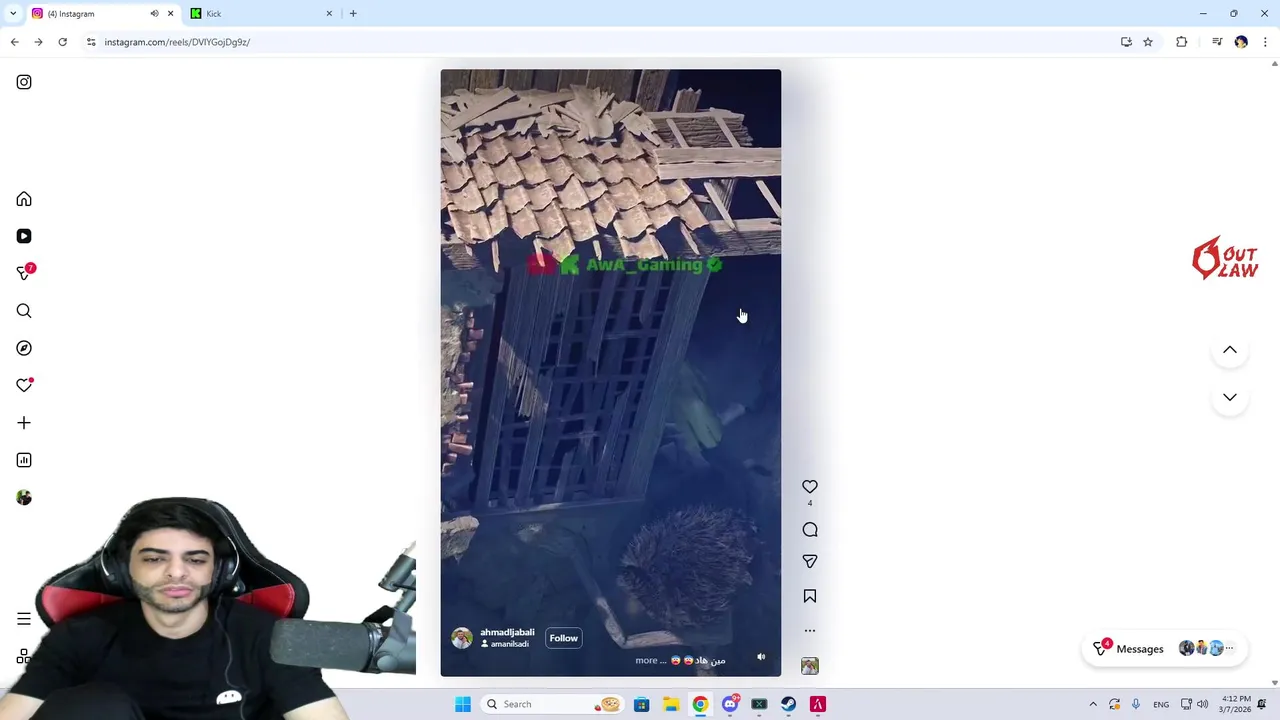Go to Home feed icon

pyautogui.click(x=24, y=199)
